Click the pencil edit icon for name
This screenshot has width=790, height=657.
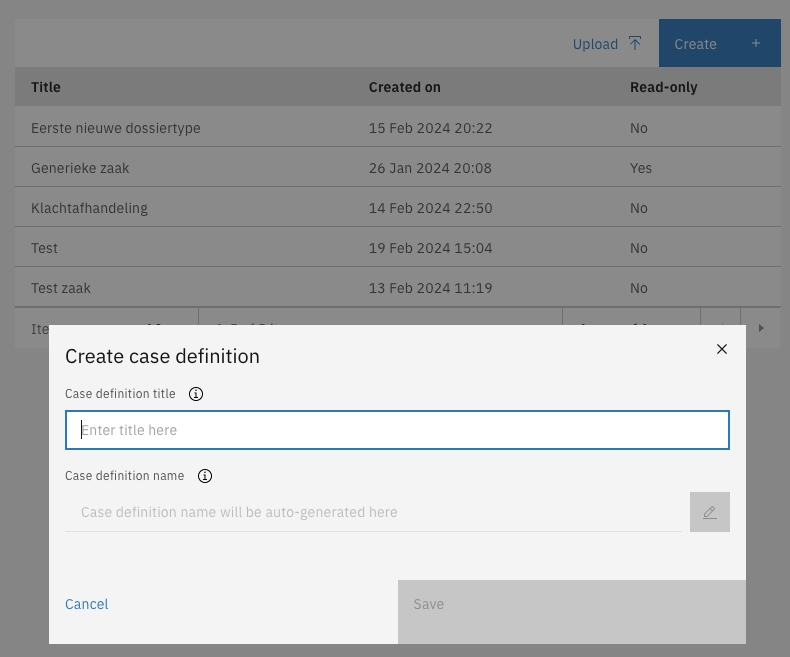coord(710,512)
